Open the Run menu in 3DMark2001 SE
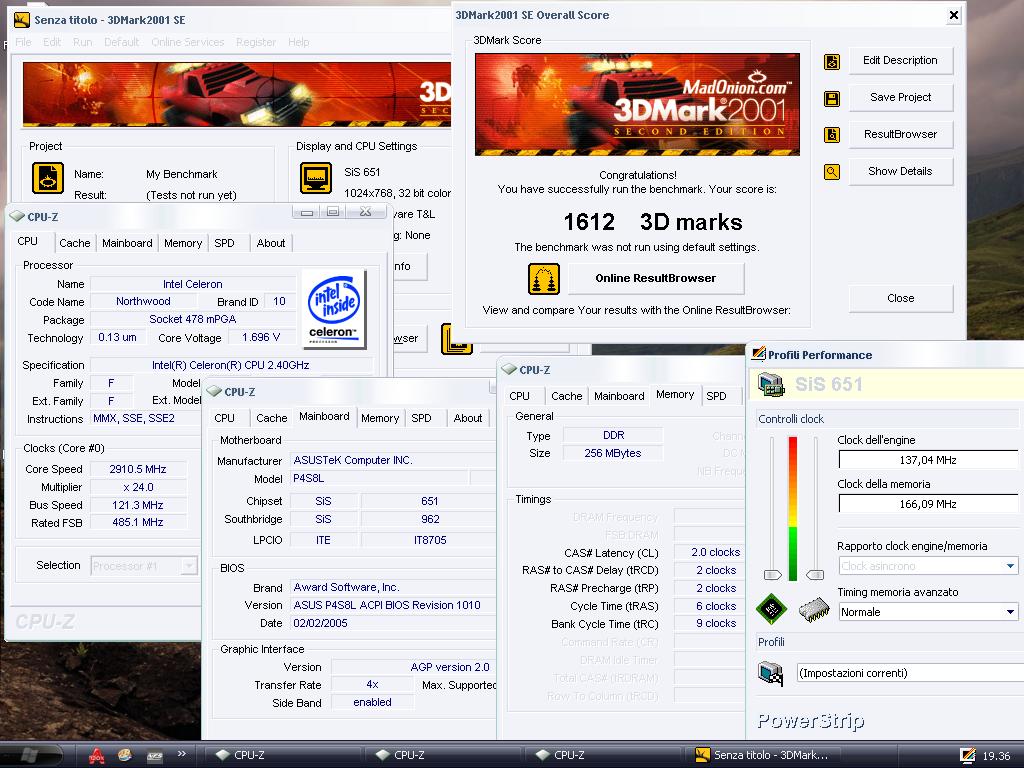The image size is (1024, 768). click(82, 42)
